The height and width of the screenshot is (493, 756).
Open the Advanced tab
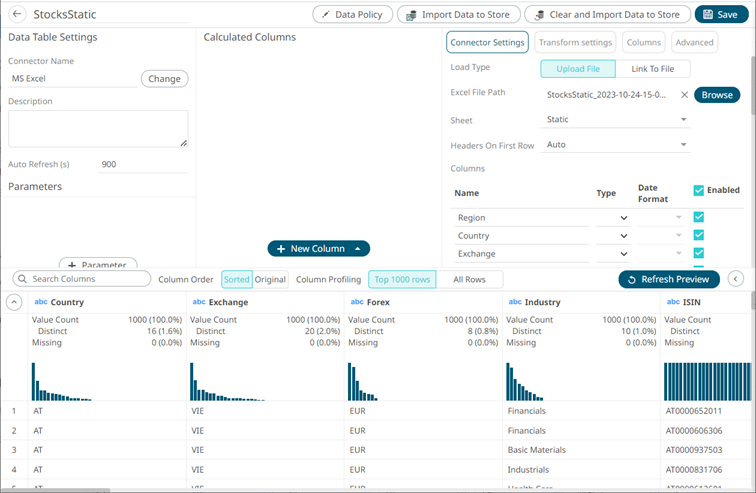point(694,43)
